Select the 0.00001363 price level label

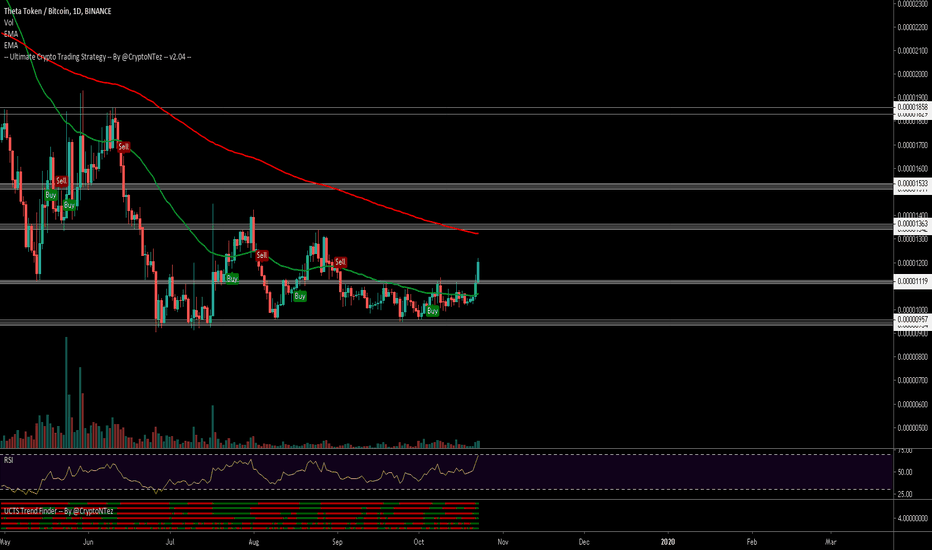pos(912,224)
